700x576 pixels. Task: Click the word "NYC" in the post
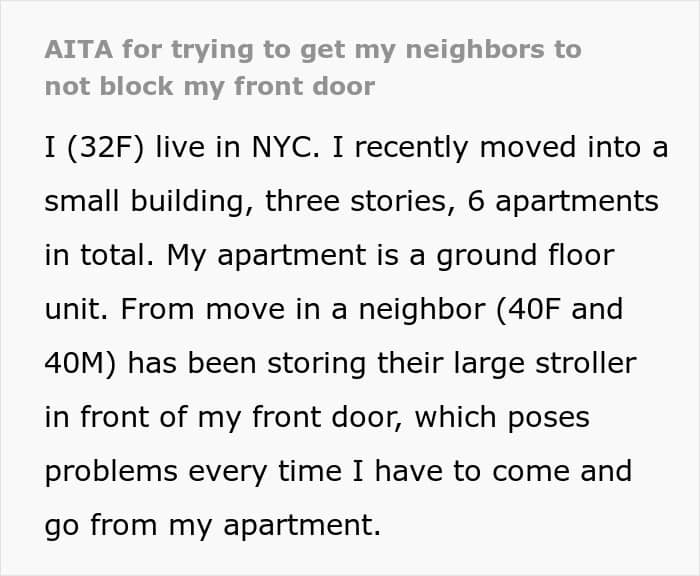click(285, 147)
